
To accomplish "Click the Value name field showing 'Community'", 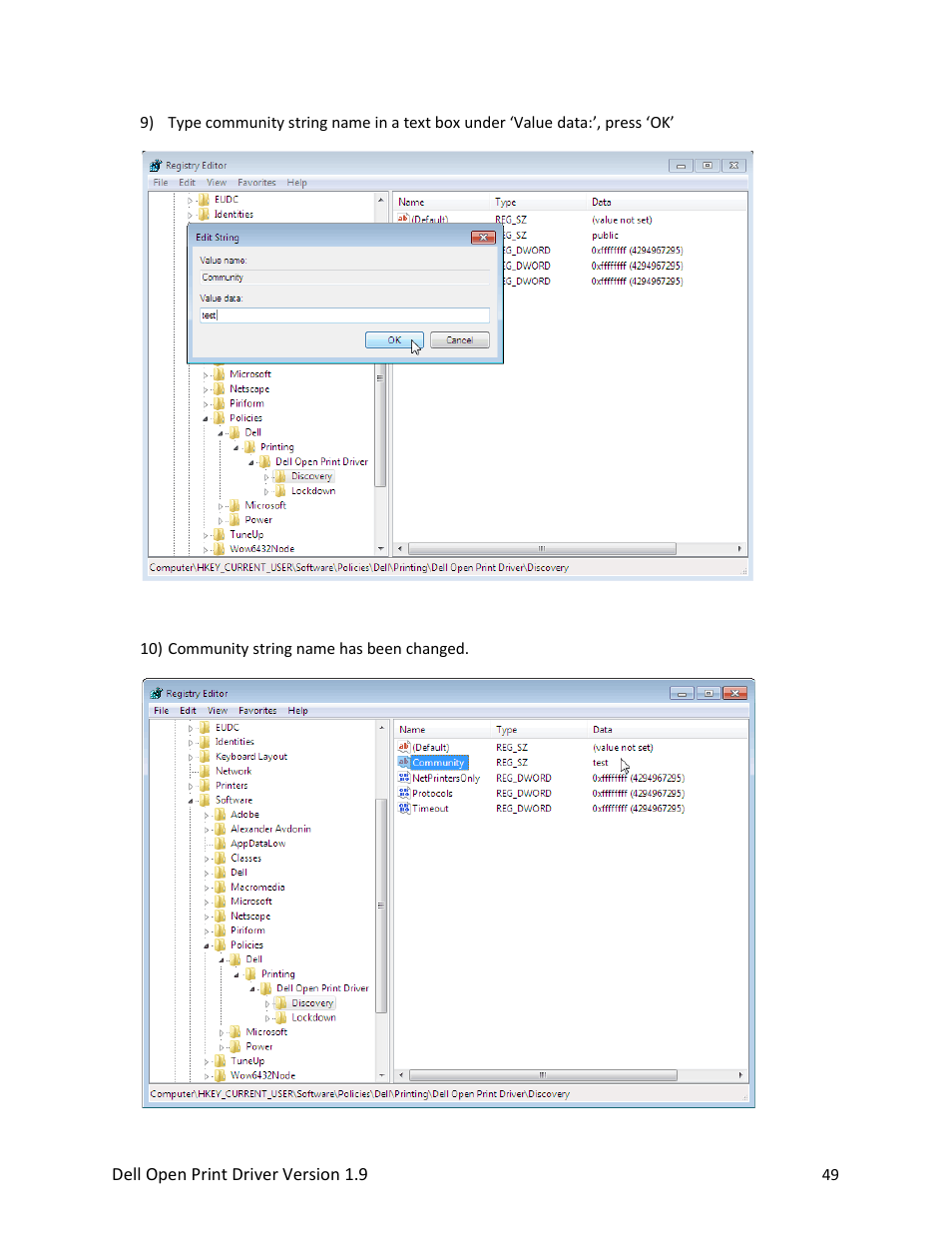I will (344, 278).
